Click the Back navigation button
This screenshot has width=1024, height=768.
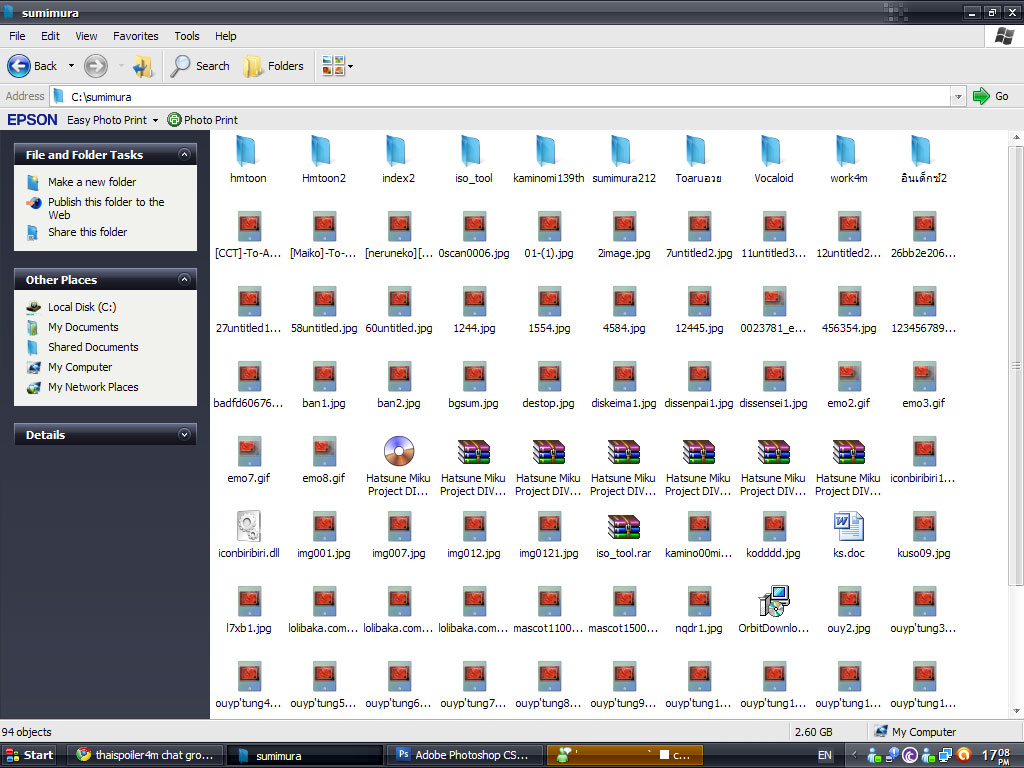(33, 66)
